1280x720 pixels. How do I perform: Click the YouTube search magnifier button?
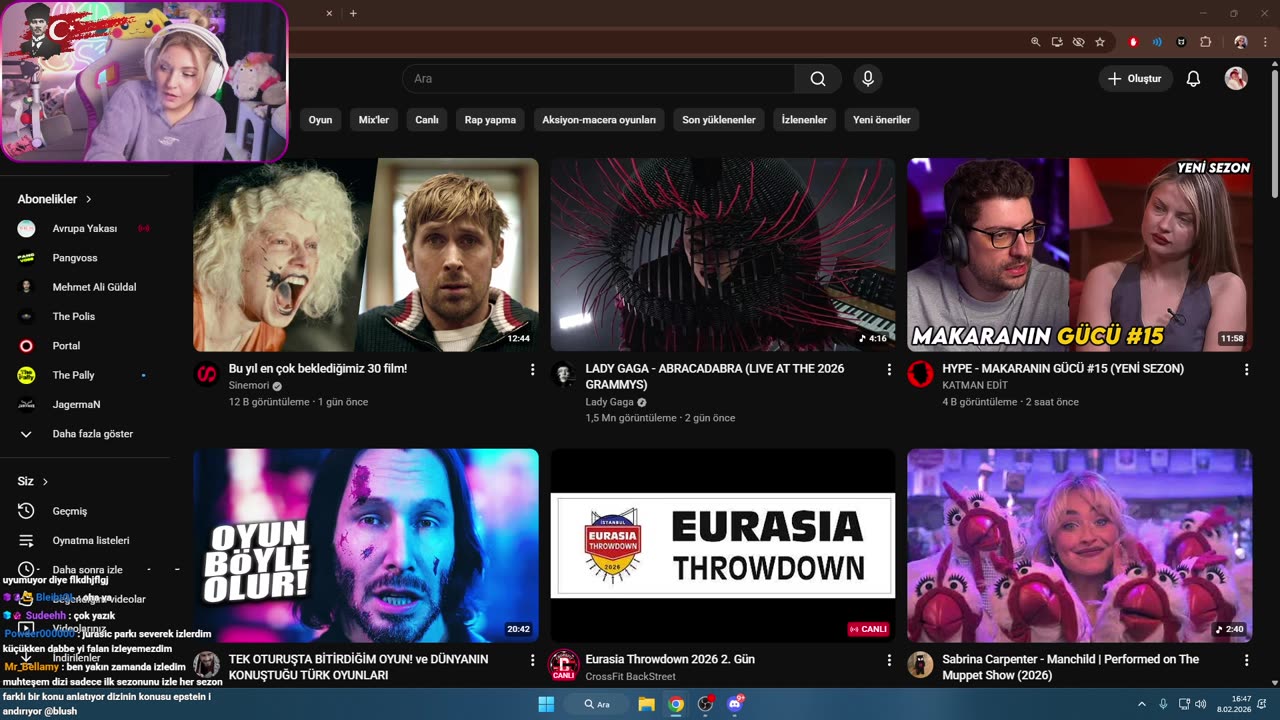[x=818, y=79]
